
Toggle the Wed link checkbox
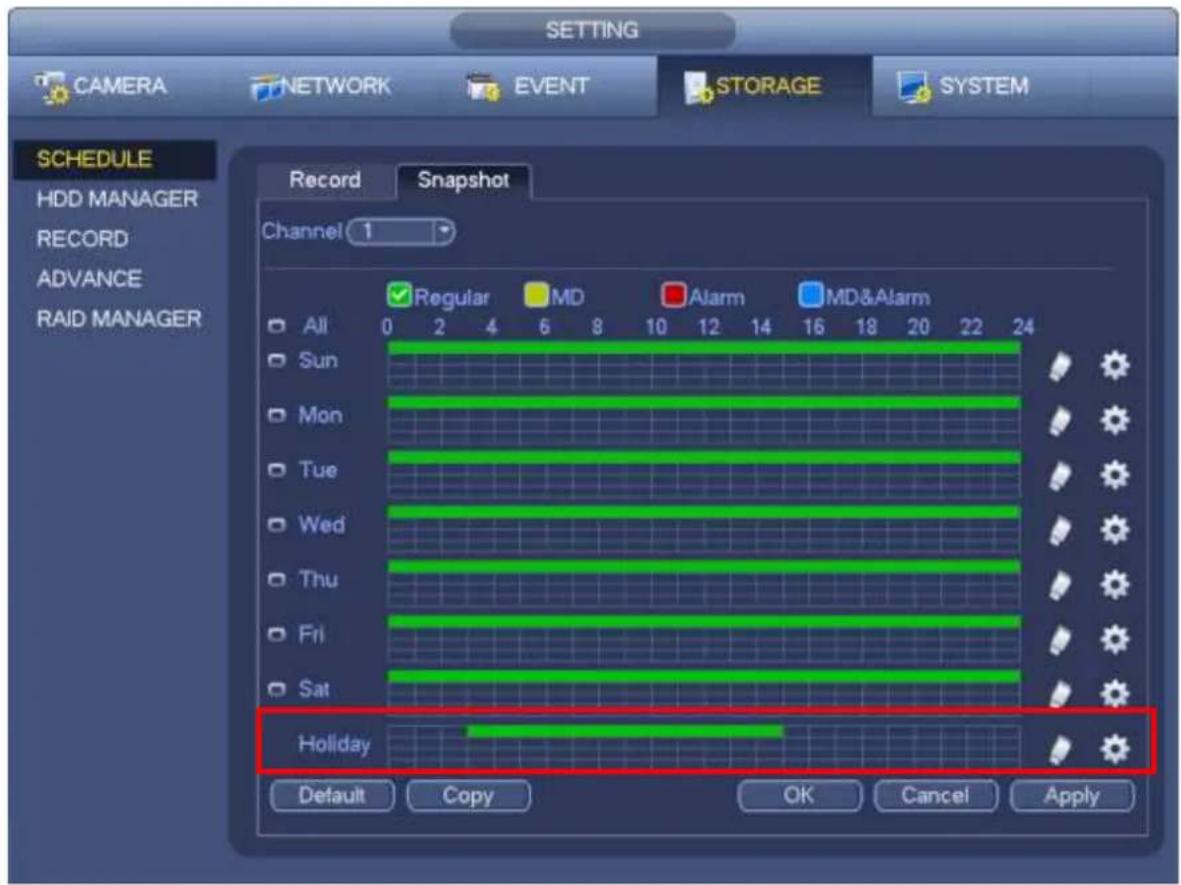pos(277,524)
